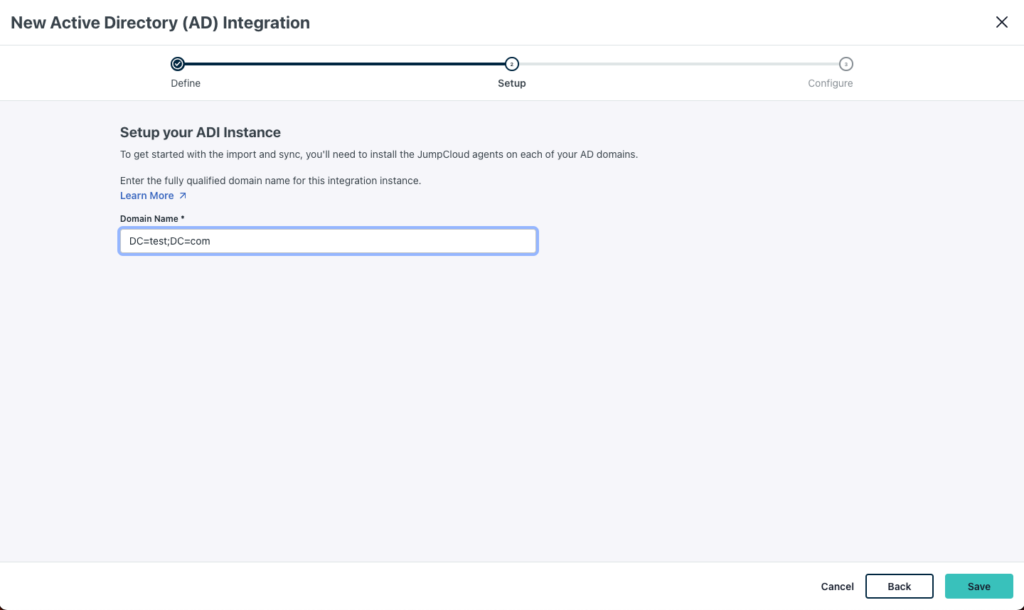1024x610 pixels.
Task: Click the Configure step number circle
Action: [x=846, y=64]
